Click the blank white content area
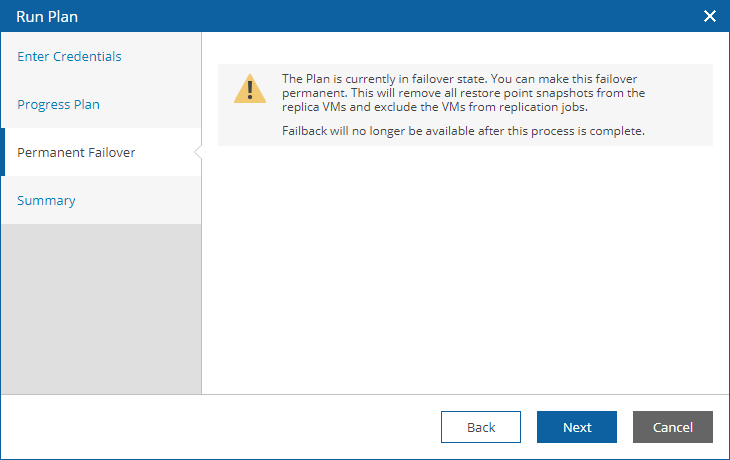This screenshot has width=730, height=460. 466,270
